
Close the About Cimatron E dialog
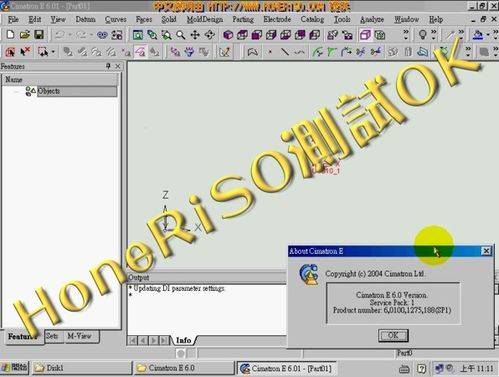coord(487,251)
